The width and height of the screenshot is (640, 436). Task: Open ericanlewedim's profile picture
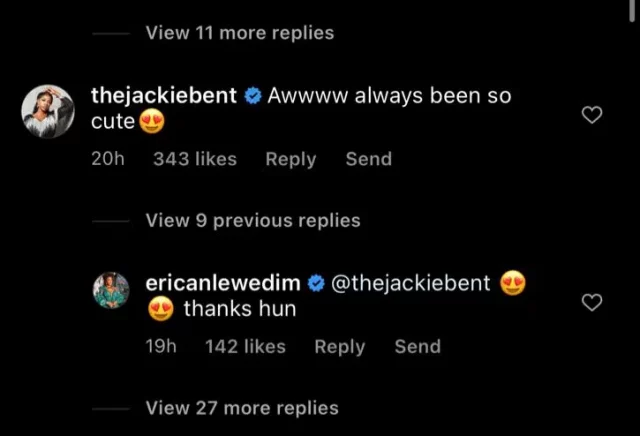pos(112,291)
